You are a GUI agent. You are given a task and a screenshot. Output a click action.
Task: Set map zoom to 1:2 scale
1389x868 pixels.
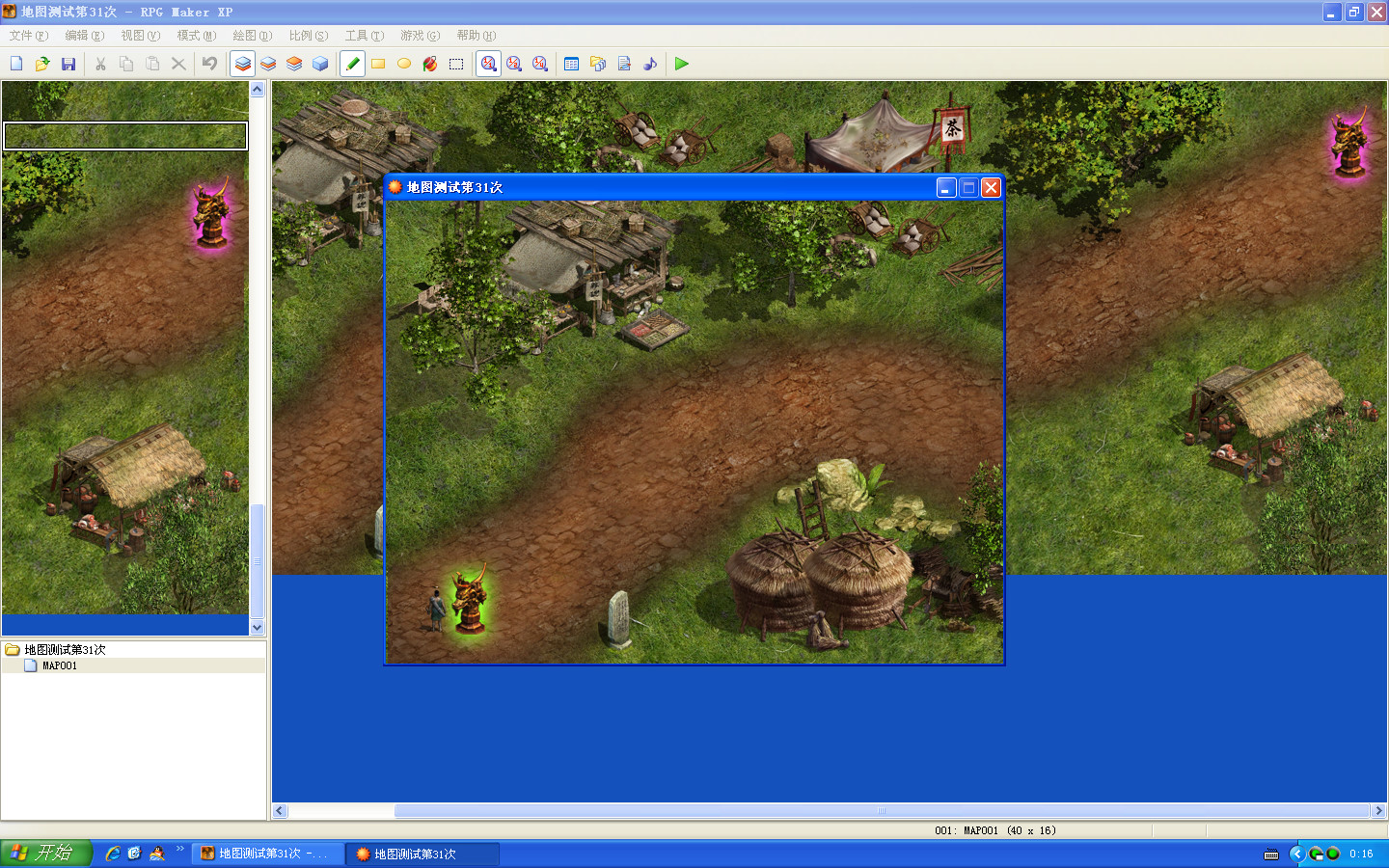pos(514,64)
